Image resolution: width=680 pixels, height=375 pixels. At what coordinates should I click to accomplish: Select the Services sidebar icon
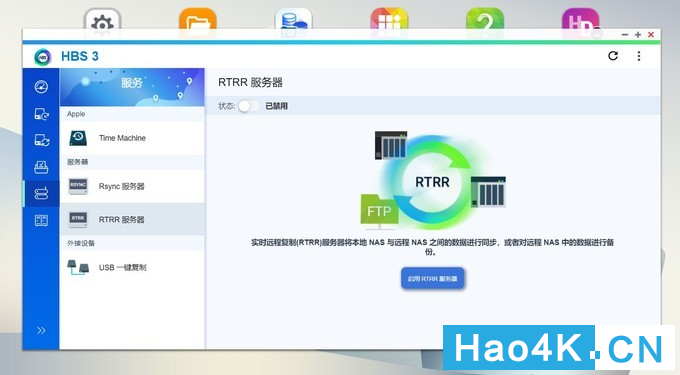41,193
